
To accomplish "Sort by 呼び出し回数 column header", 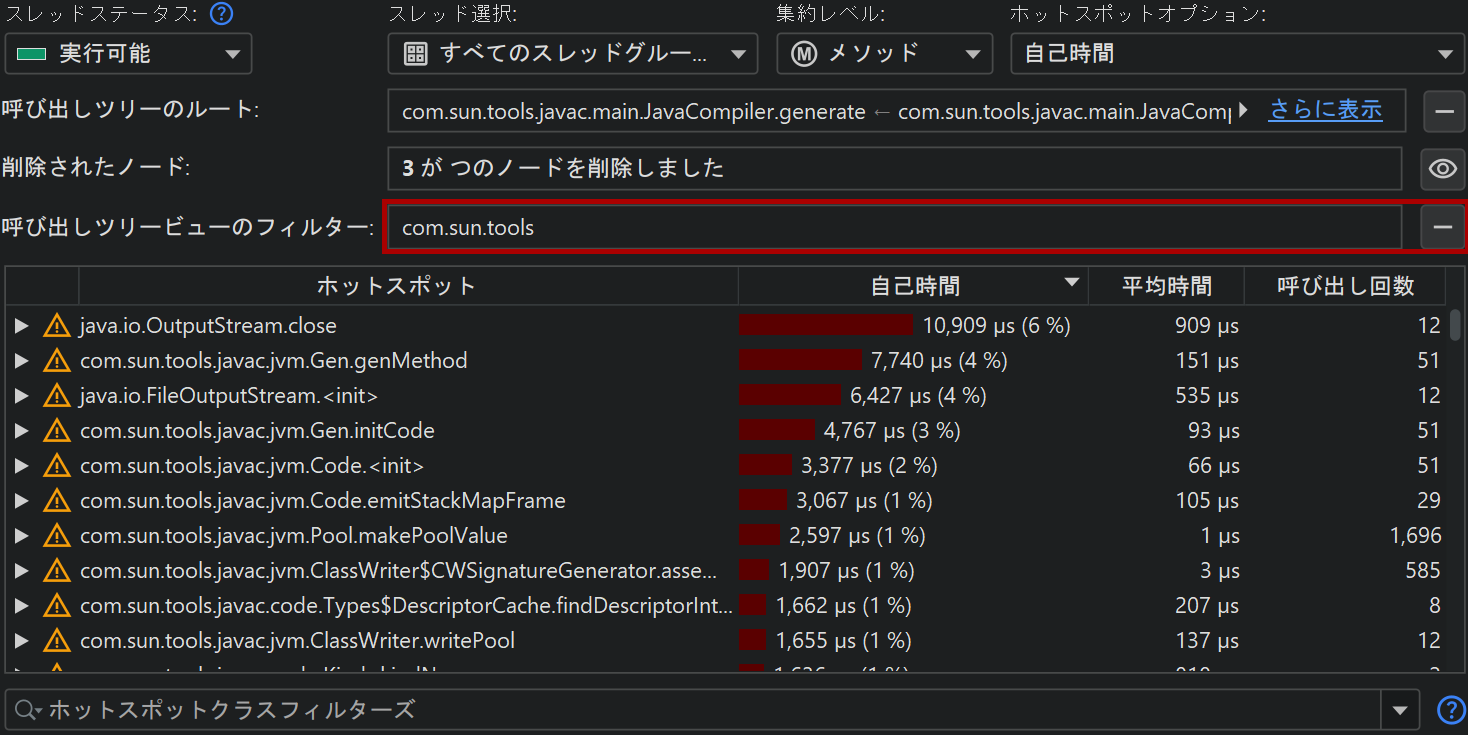I will click(x=1345, y=287).
